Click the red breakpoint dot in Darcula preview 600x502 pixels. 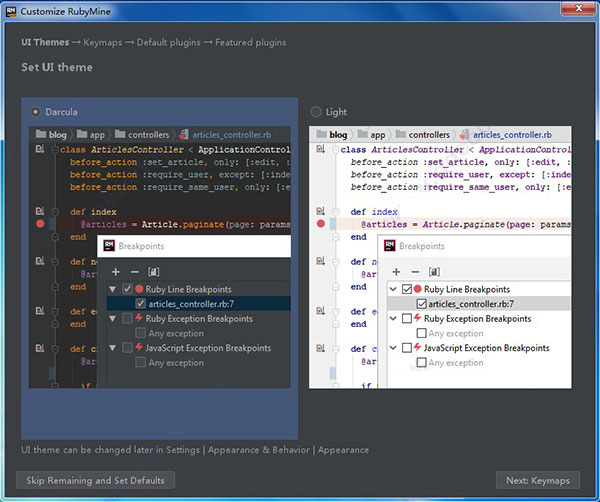pyautogui.click(x=40, y=224)
